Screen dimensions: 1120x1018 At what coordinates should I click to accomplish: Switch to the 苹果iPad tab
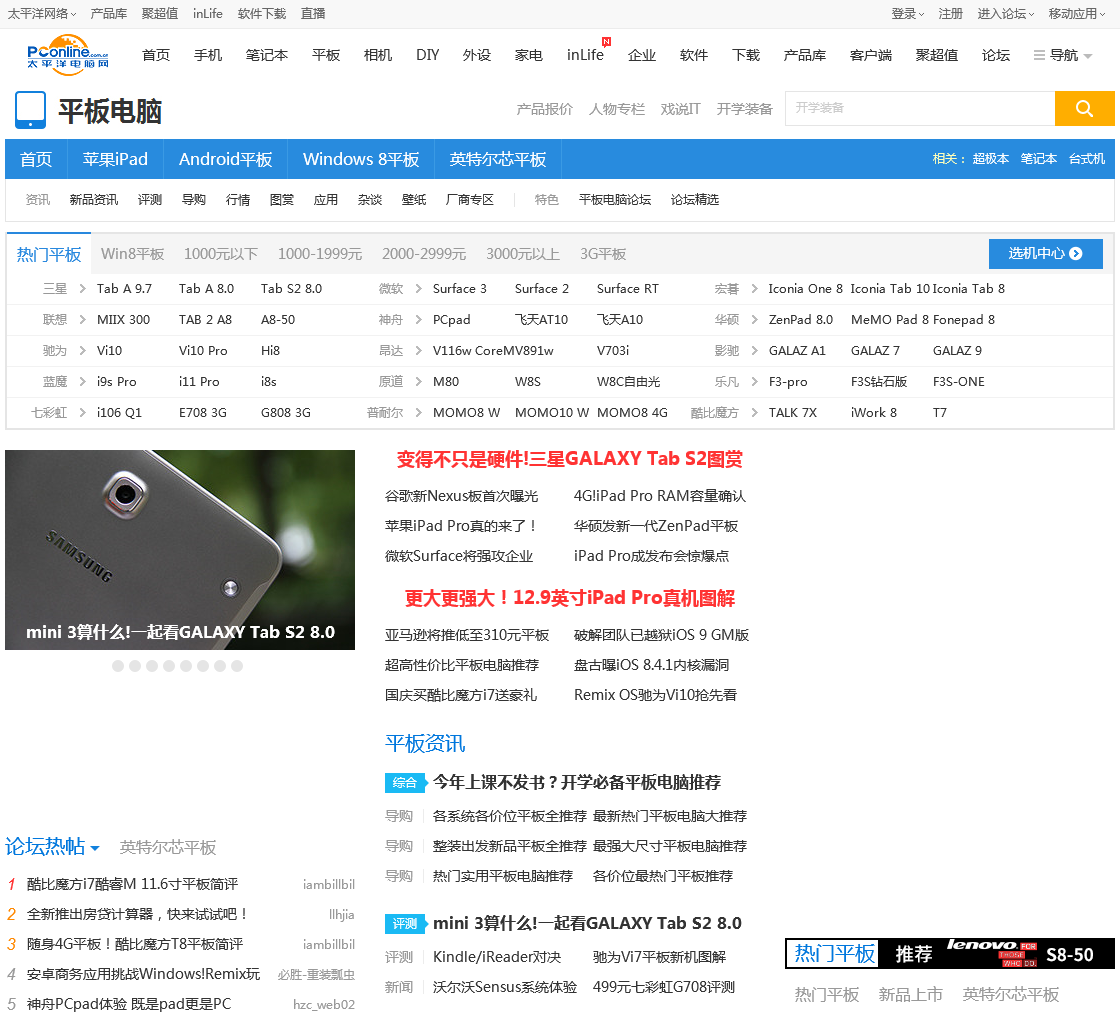[115, 159]
